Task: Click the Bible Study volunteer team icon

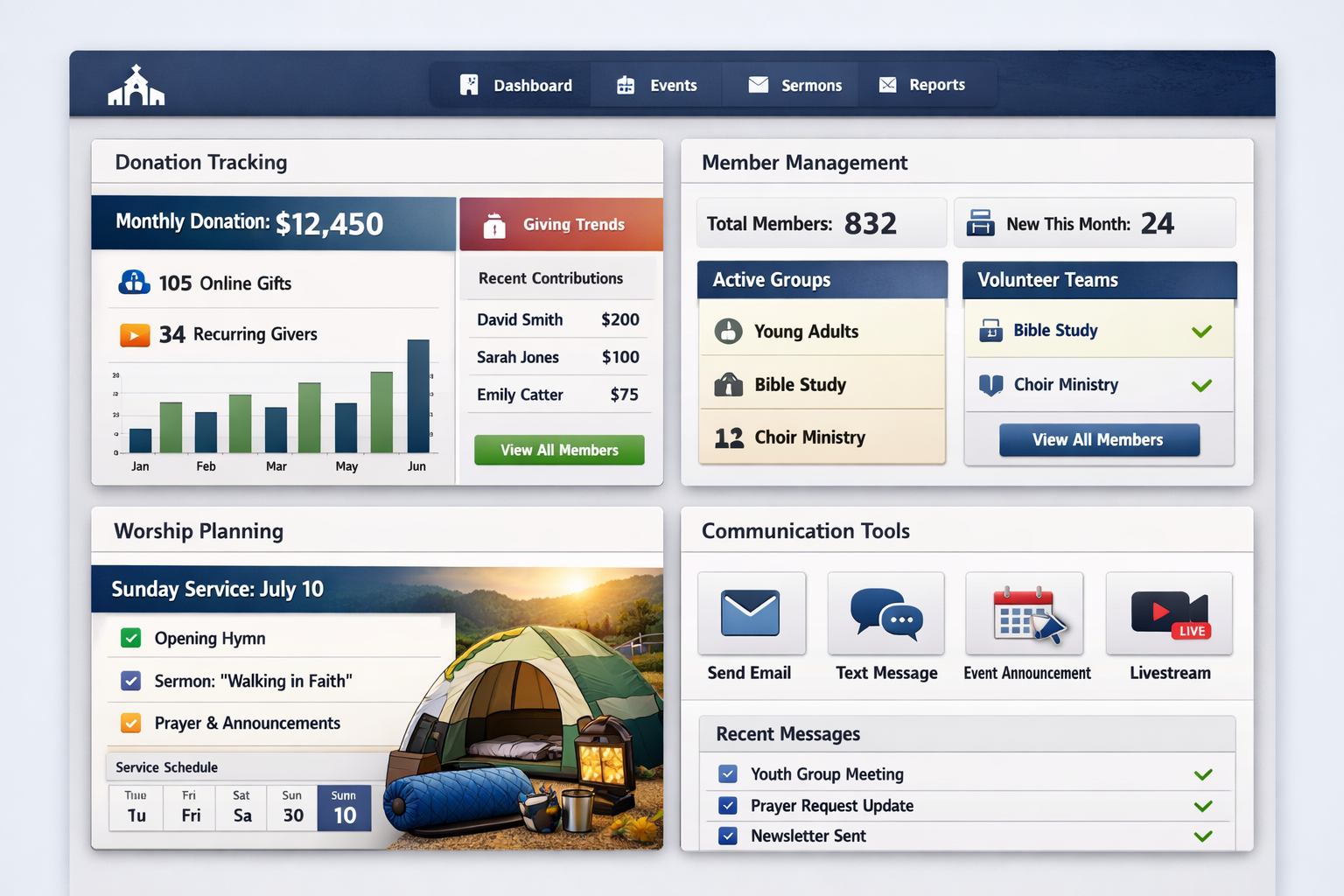Action: 990,331
